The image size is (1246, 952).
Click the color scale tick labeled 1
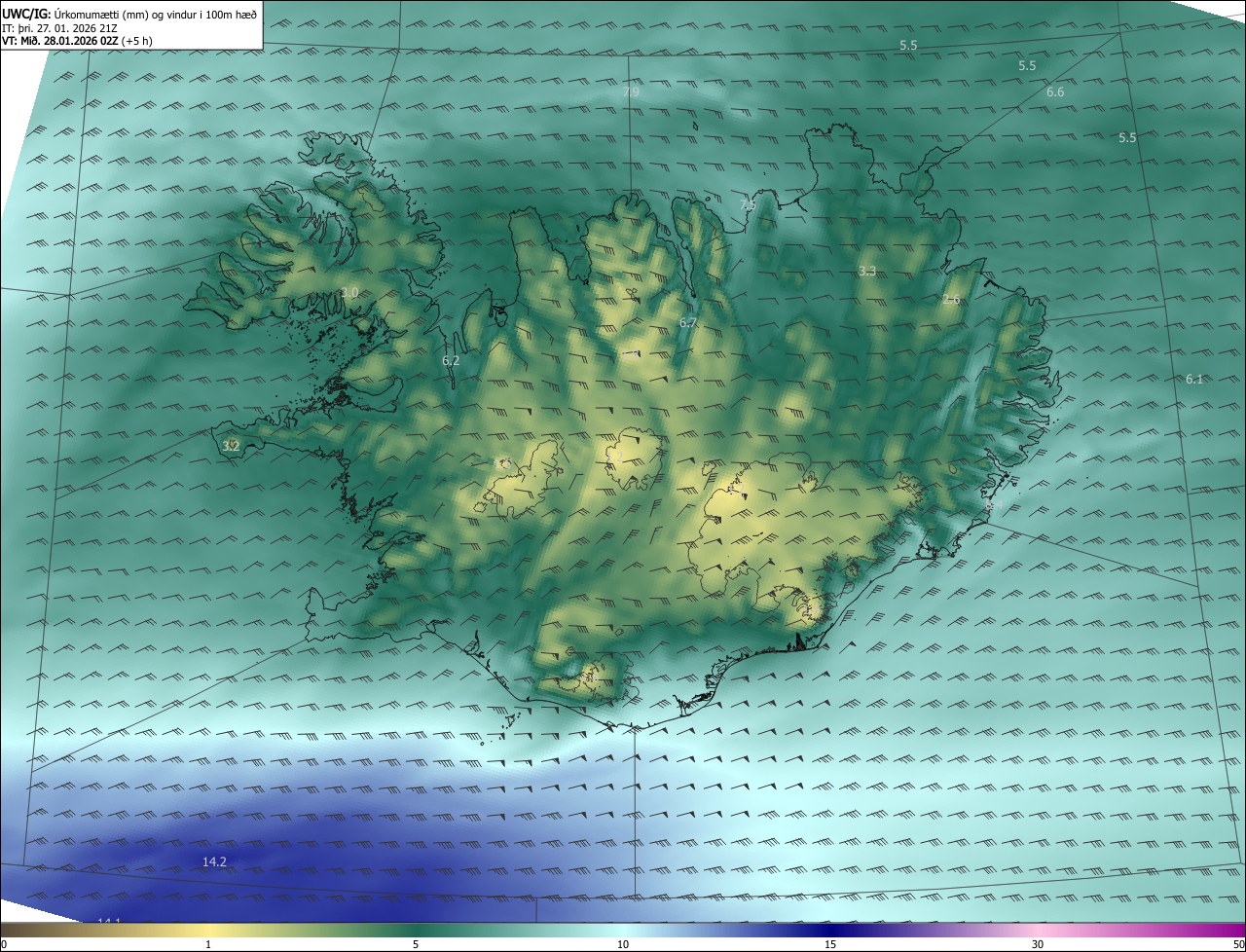click(x=208, y=944)
